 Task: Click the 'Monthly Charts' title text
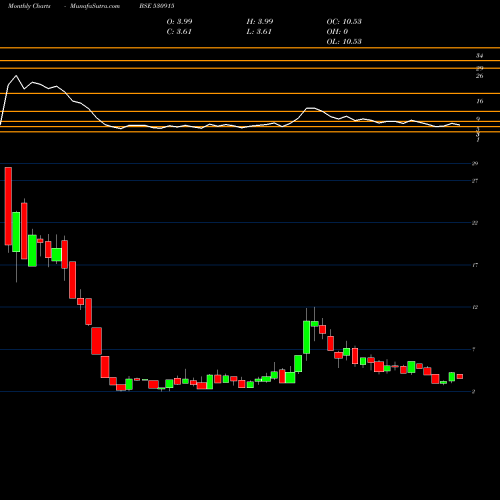[29, 6]
